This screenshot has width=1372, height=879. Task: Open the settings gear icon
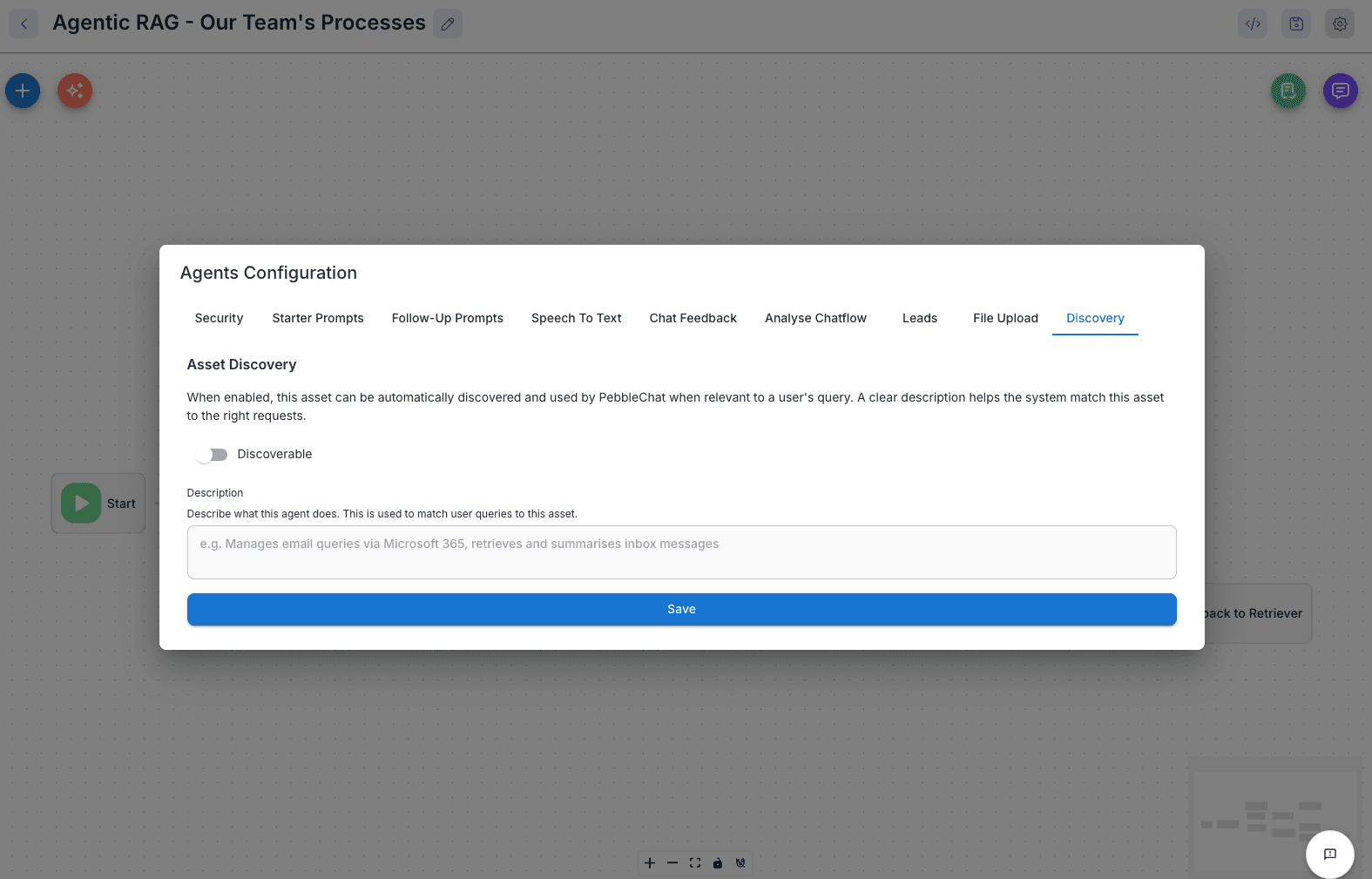pos(1340,24)
